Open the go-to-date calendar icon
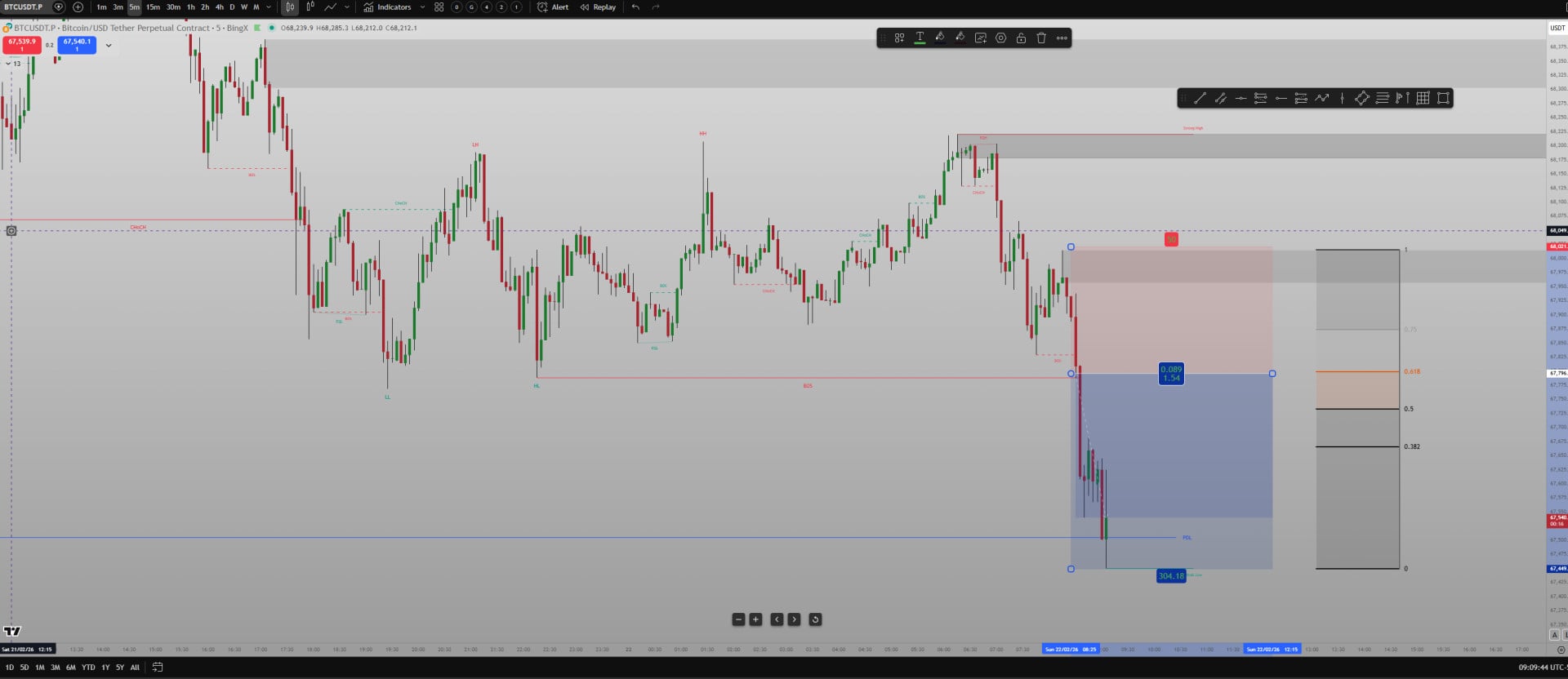This screenshot has height=679, width=1568. pyautogui.click(x=158, y=667)
